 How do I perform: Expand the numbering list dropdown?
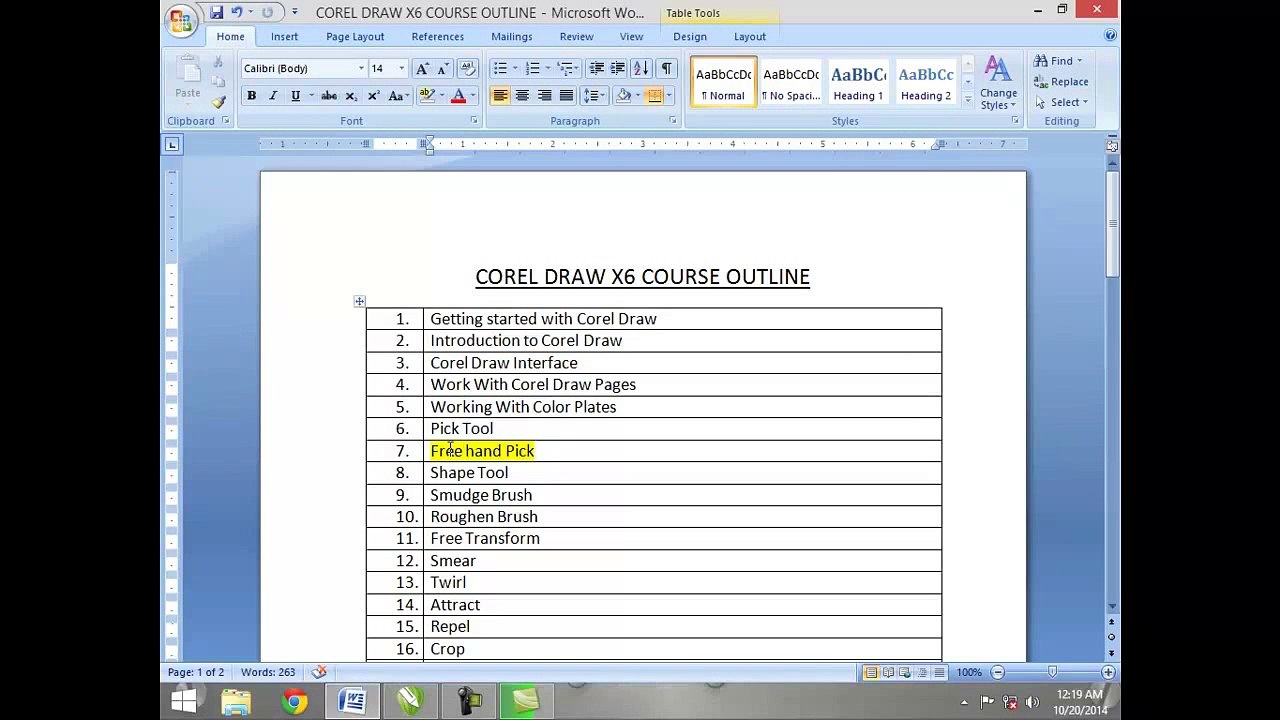tap(547, 69)
